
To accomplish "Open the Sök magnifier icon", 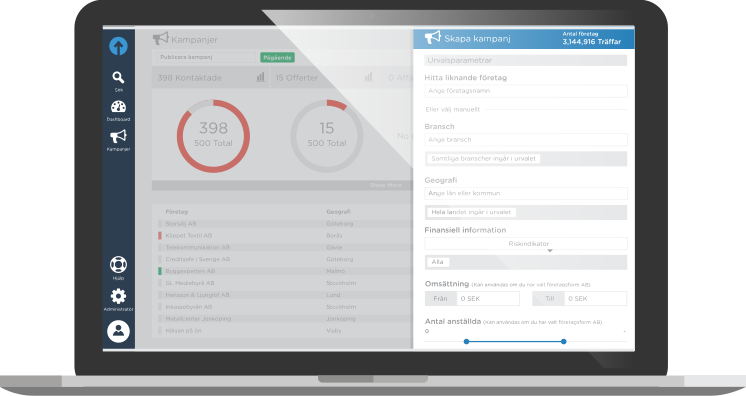I will coord(118,77).
